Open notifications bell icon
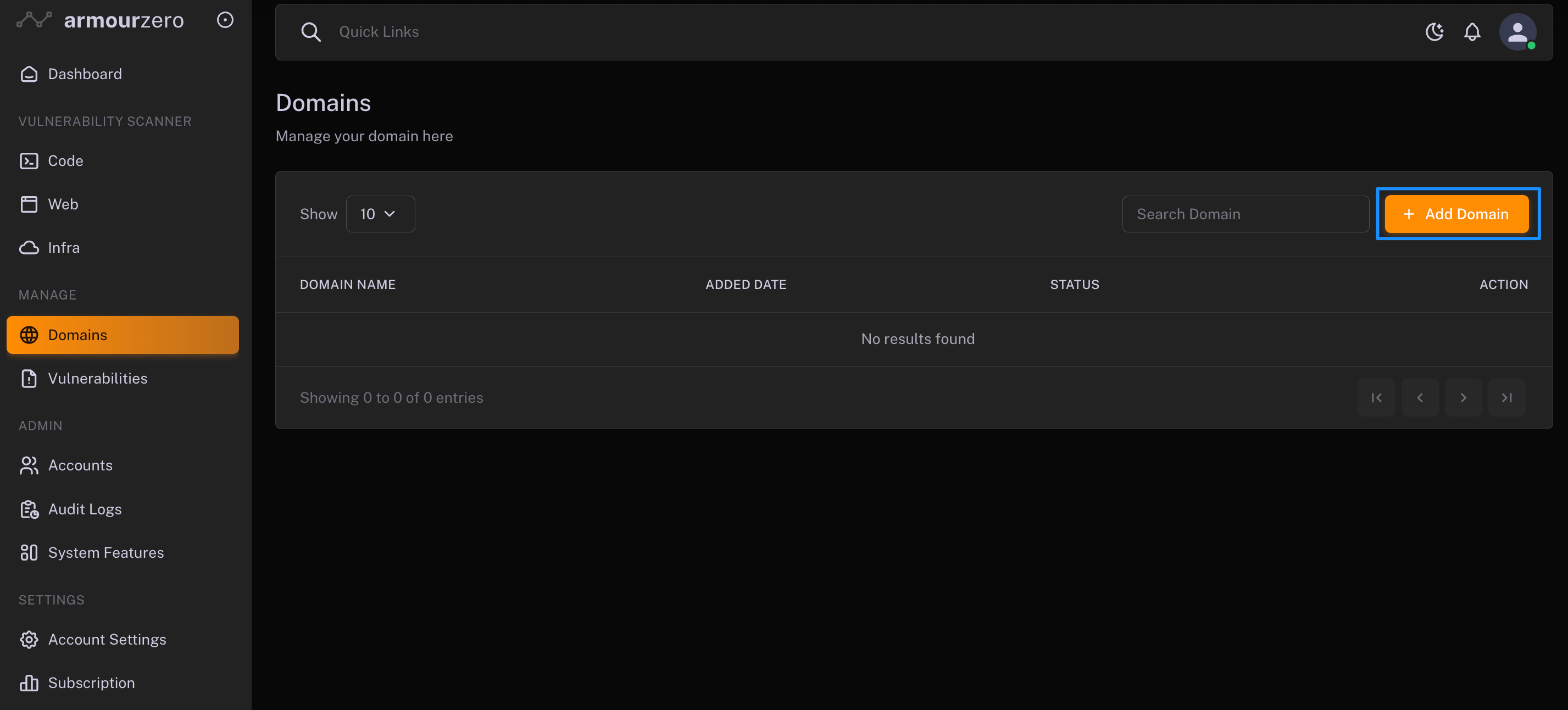Screen dimensions: 1568x710 click(1472, 32)
